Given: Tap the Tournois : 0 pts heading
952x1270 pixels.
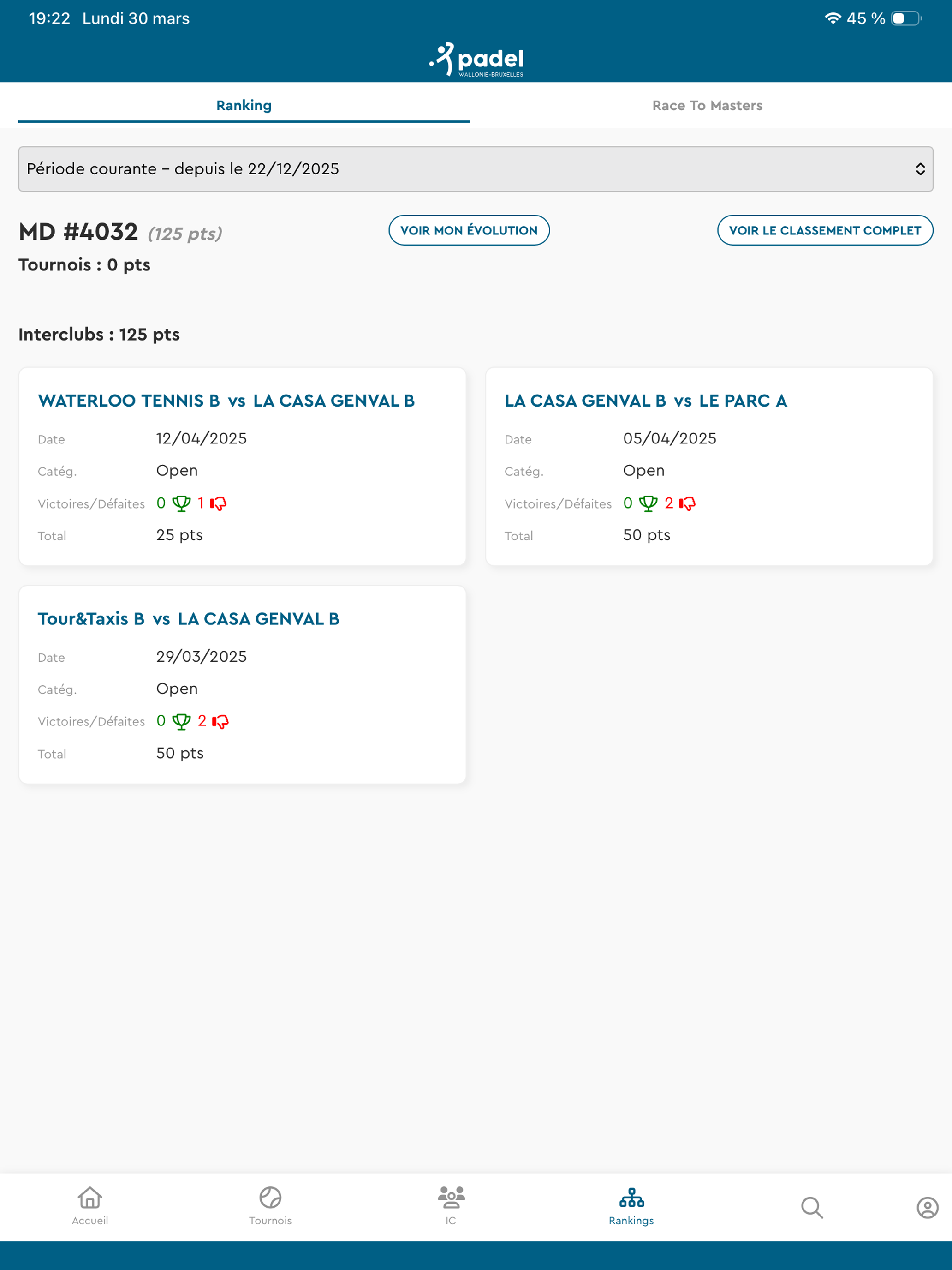Looking at the screenshot, I should pos(84,265).
